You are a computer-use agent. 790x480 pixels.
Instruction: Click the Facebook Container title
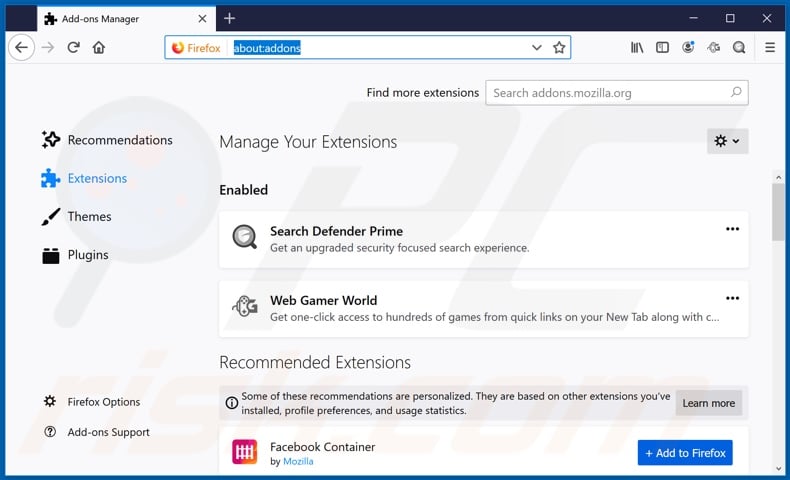[x=322, y=447]
